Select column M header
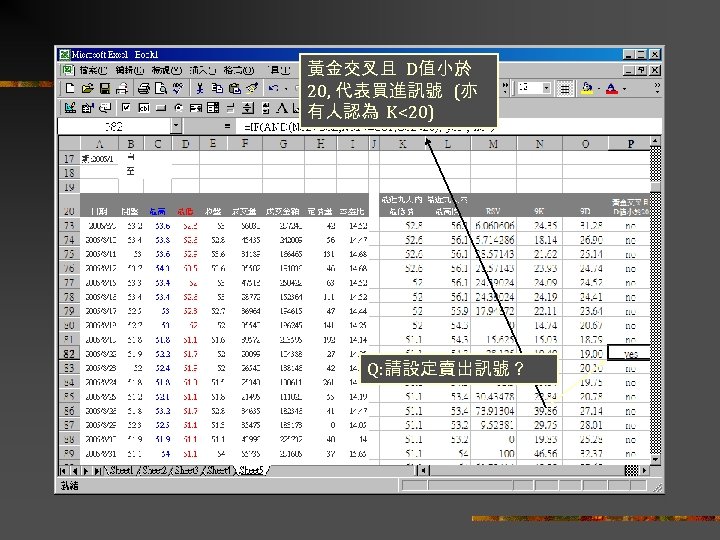720x540 pixels. point(493,144)
